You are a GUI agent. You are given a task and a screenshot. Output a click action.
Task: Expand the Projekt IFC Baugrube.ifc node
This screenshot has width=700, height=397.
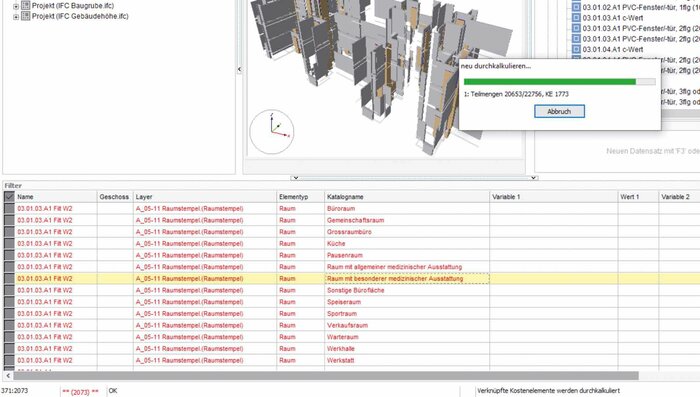(x=16, y=6)
